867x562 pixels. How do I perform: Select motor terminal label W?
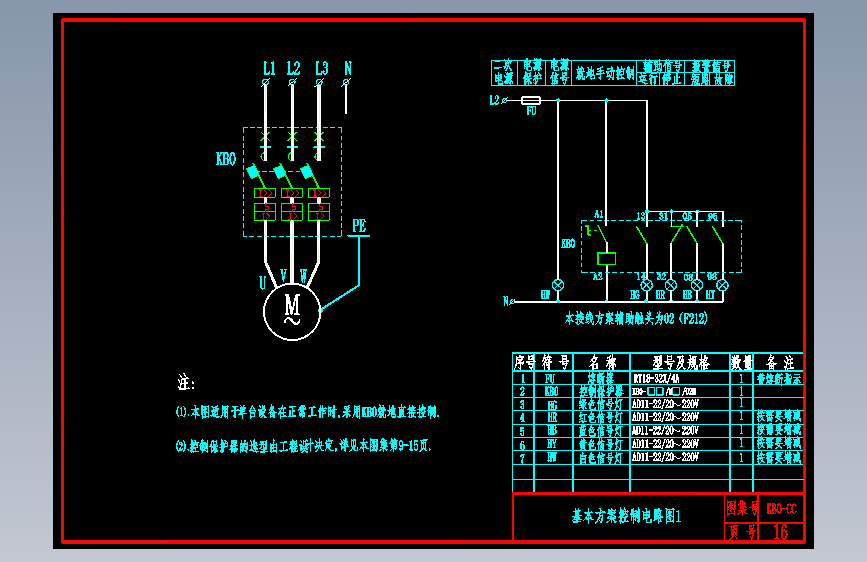coord(304,275)
